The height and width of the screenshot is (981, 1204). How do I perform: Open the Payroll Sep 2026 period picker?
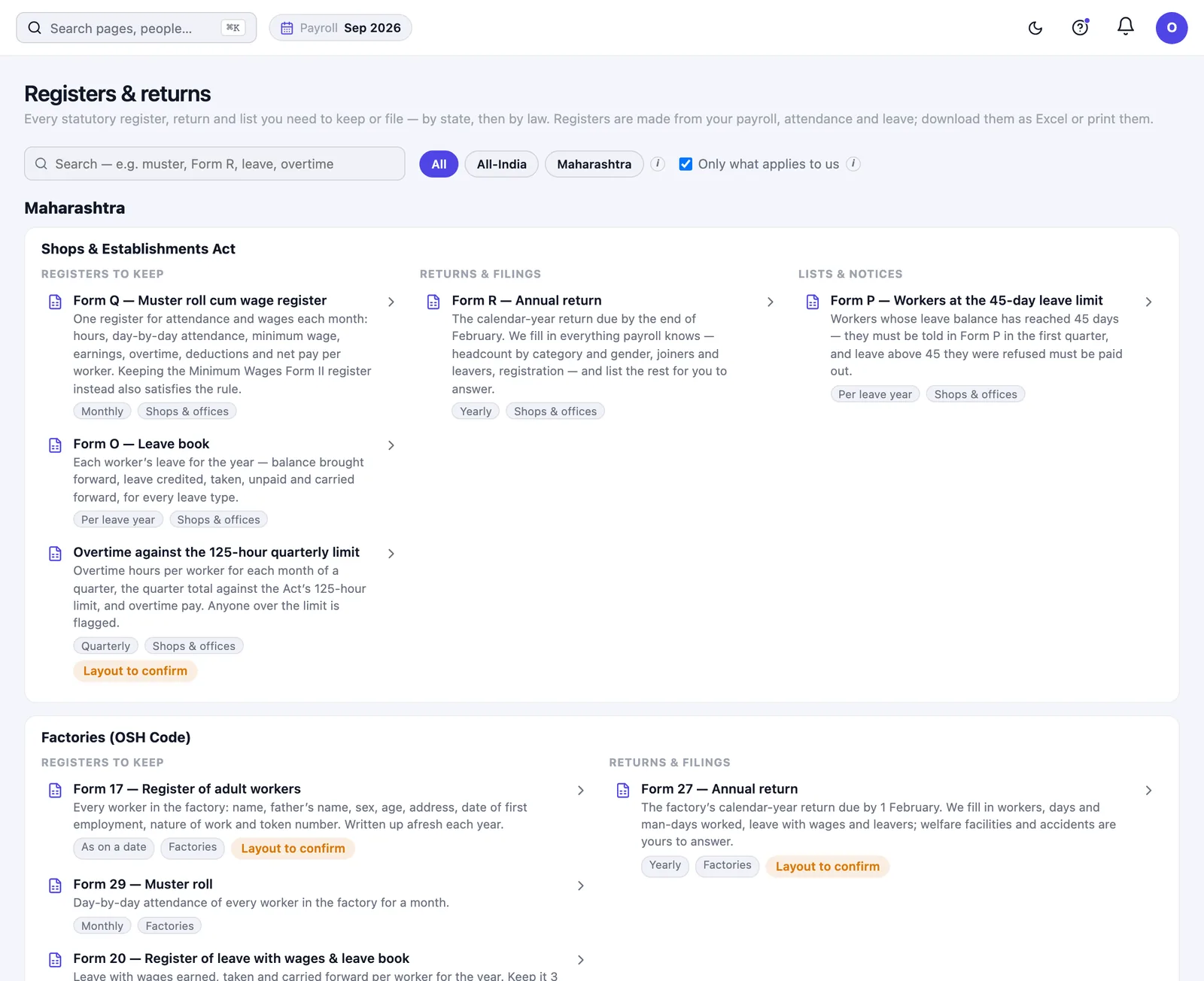pyautogui.click(x=340, y=28)
